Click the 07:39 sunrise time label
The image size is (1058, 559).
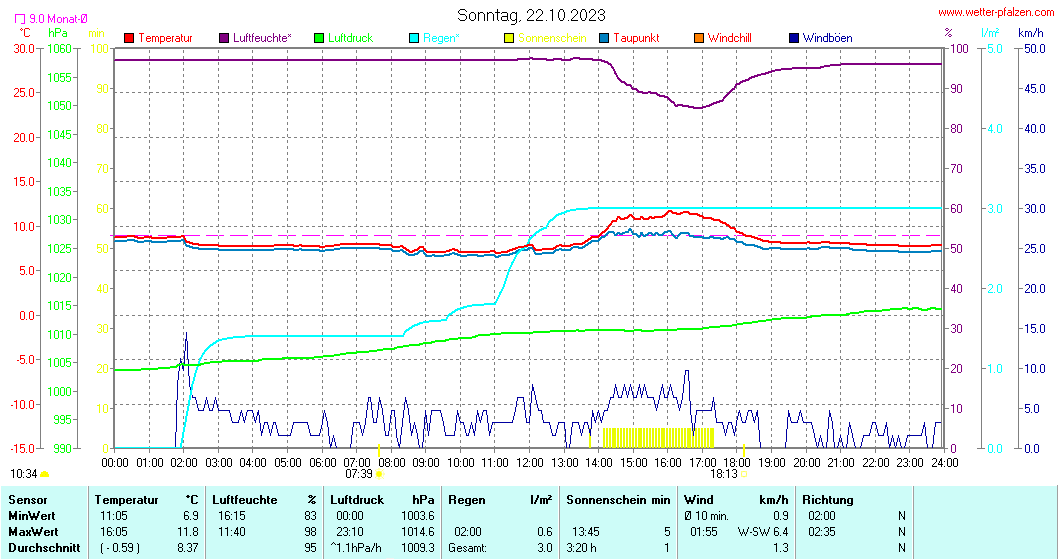(359, 474)
